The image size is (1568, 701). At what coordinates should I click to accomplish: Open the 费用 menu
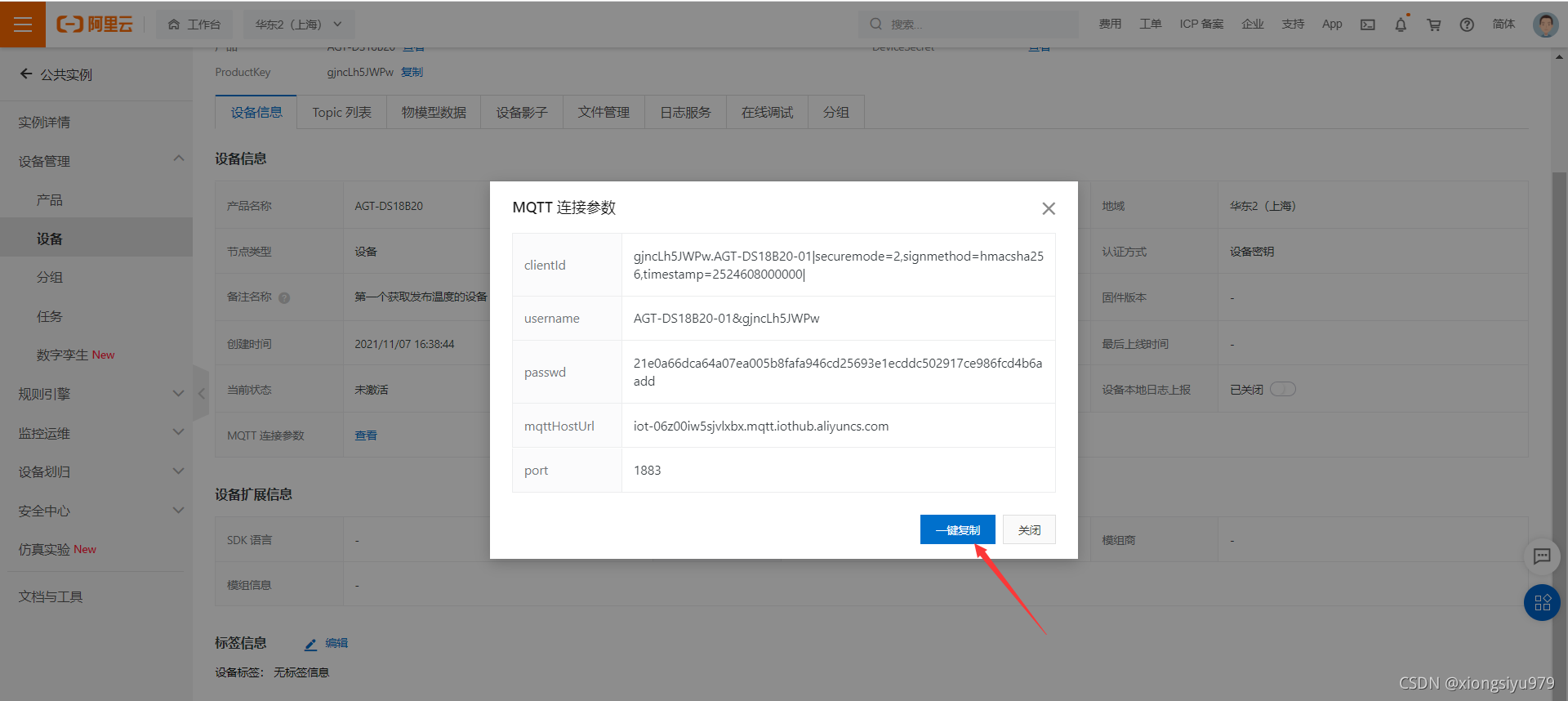[x=1110, y=25]
